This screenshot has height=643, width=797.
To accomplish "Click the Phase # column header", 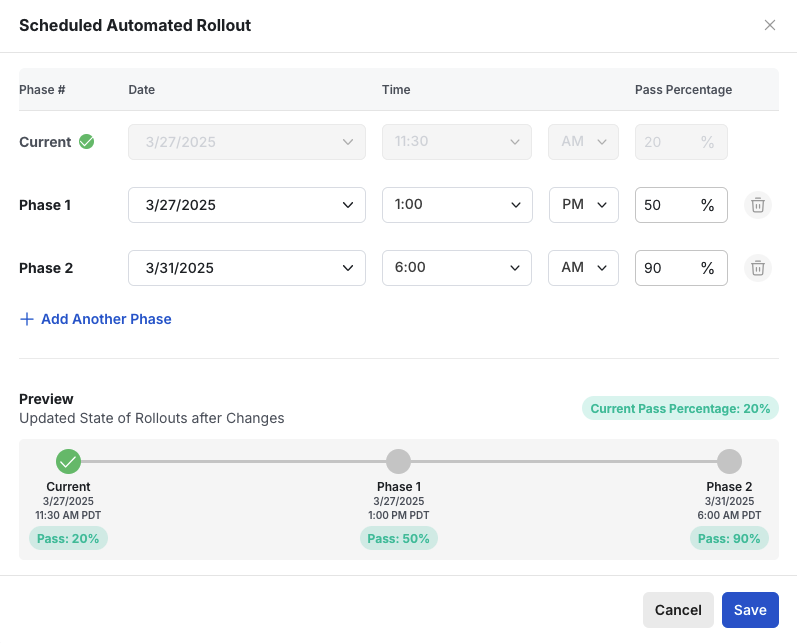I will 42,89.
